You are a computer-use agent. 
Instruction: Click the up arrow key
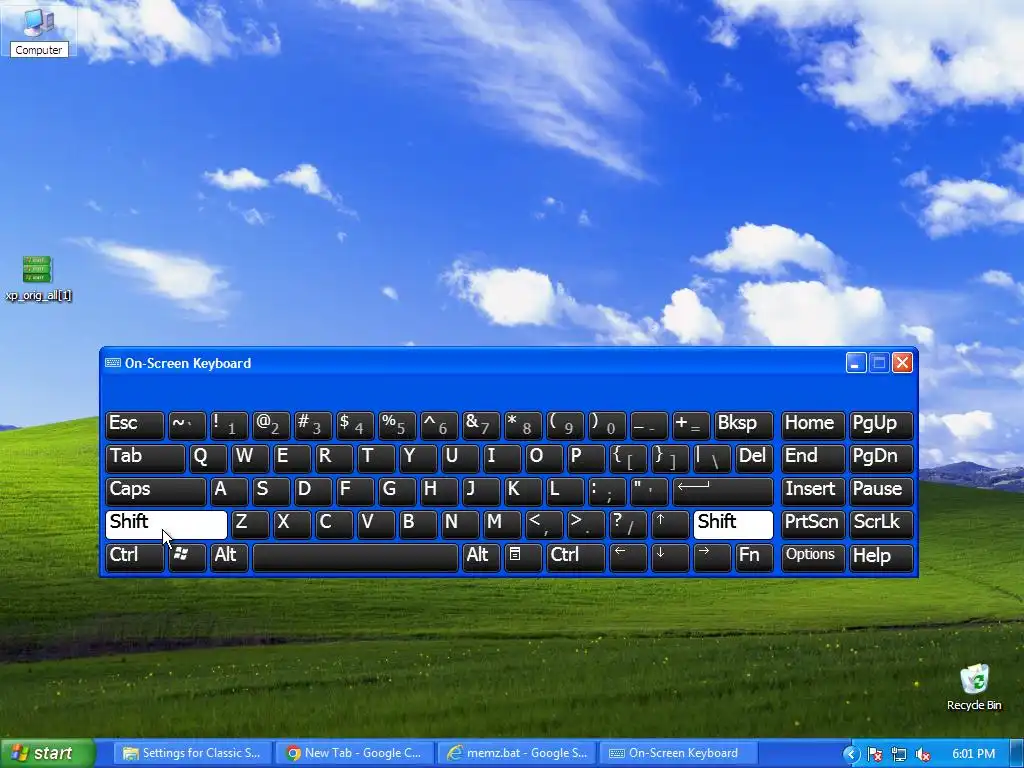coord(669,524)
